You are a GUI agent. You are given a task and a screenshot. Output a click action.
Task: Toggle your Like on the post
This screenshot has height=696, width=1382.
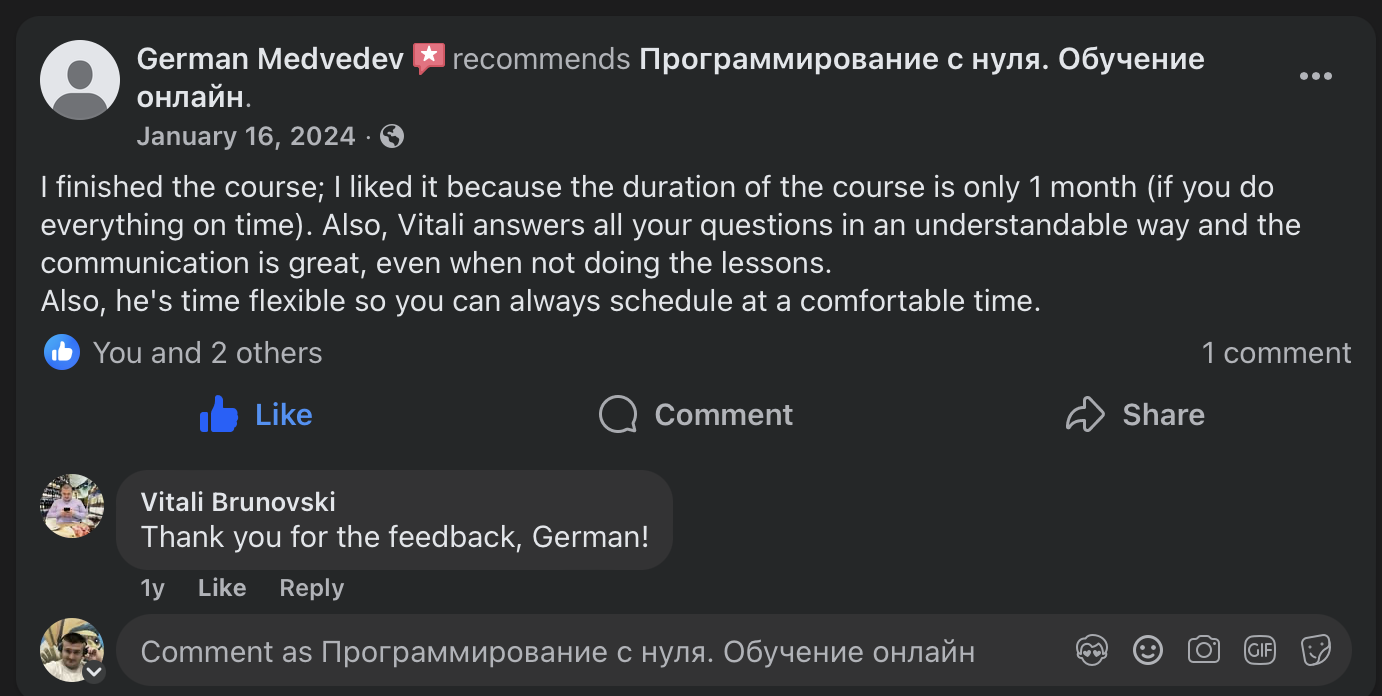pyautogui.click(x=256, y=414)
